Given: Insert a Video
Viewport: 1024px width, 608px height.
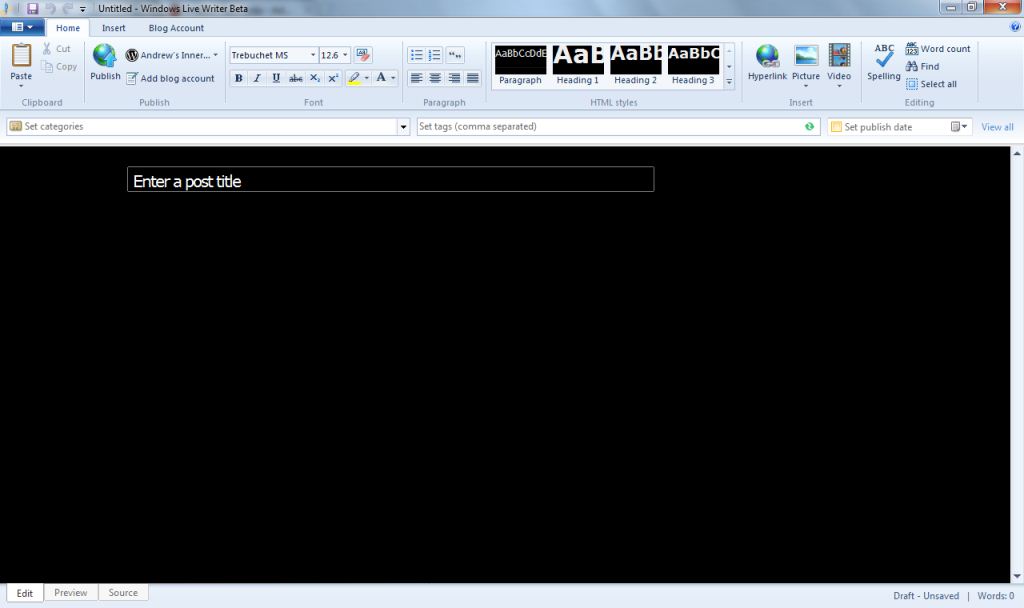Looking at the screenshot, I should pyautogui.click(x=839, y=65).
